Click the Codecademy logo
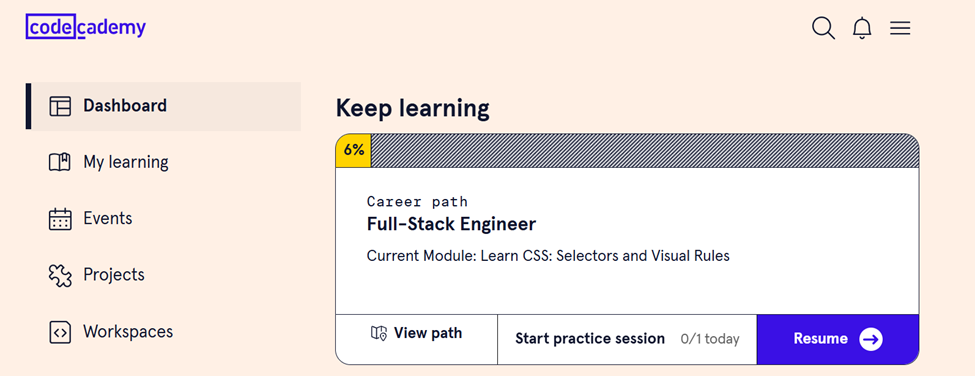The height and width of the screenshot is (376, 975). coord(86,27)
